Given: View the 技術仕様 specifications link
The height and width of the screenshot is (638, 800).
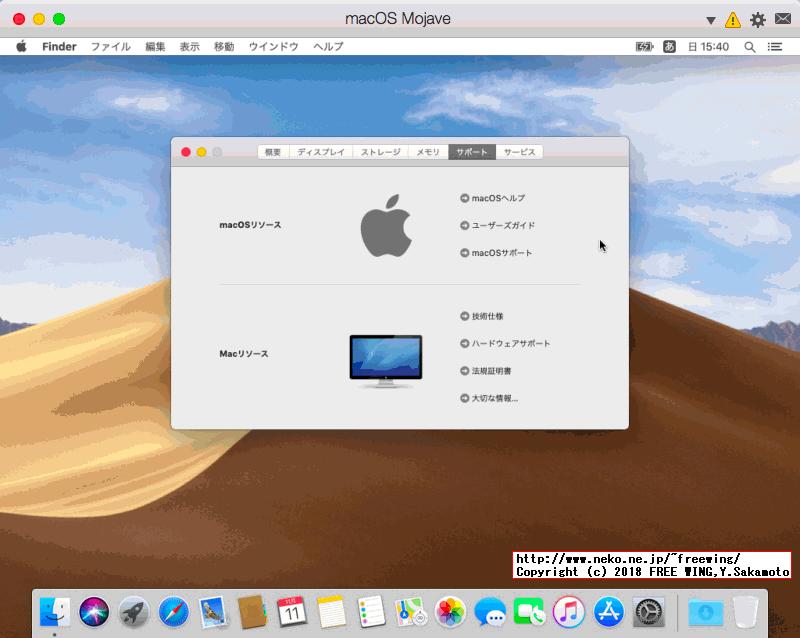Looking at the screenshot, I should click(488, 316).
